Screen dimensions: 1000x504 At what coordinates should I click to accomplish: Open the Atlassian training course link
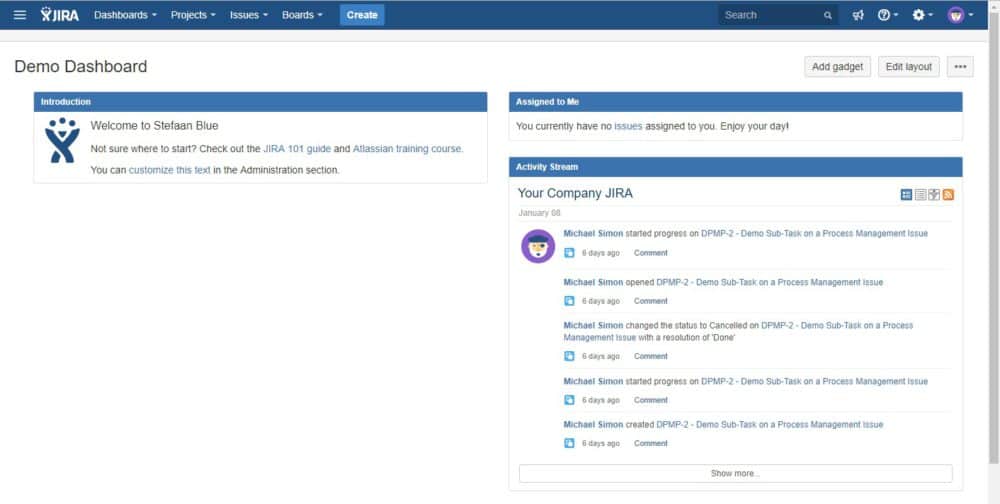pos(407,149)
